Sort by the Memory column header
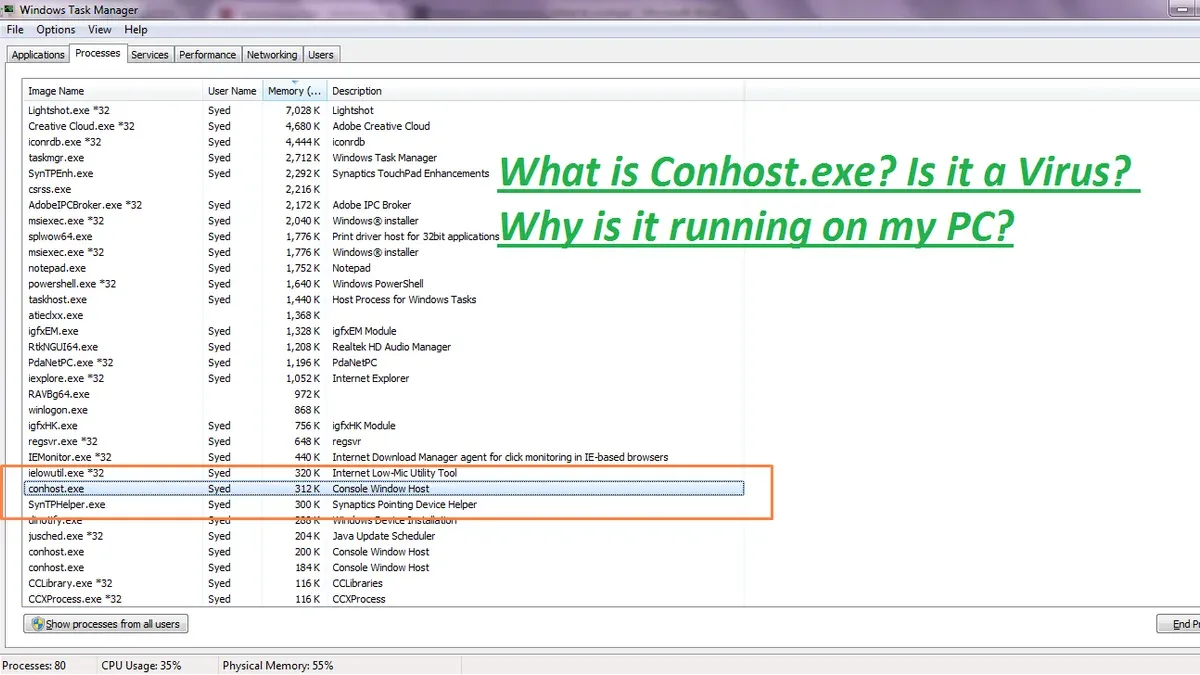This screenshot has height=675, width=1200. point(294,91)
